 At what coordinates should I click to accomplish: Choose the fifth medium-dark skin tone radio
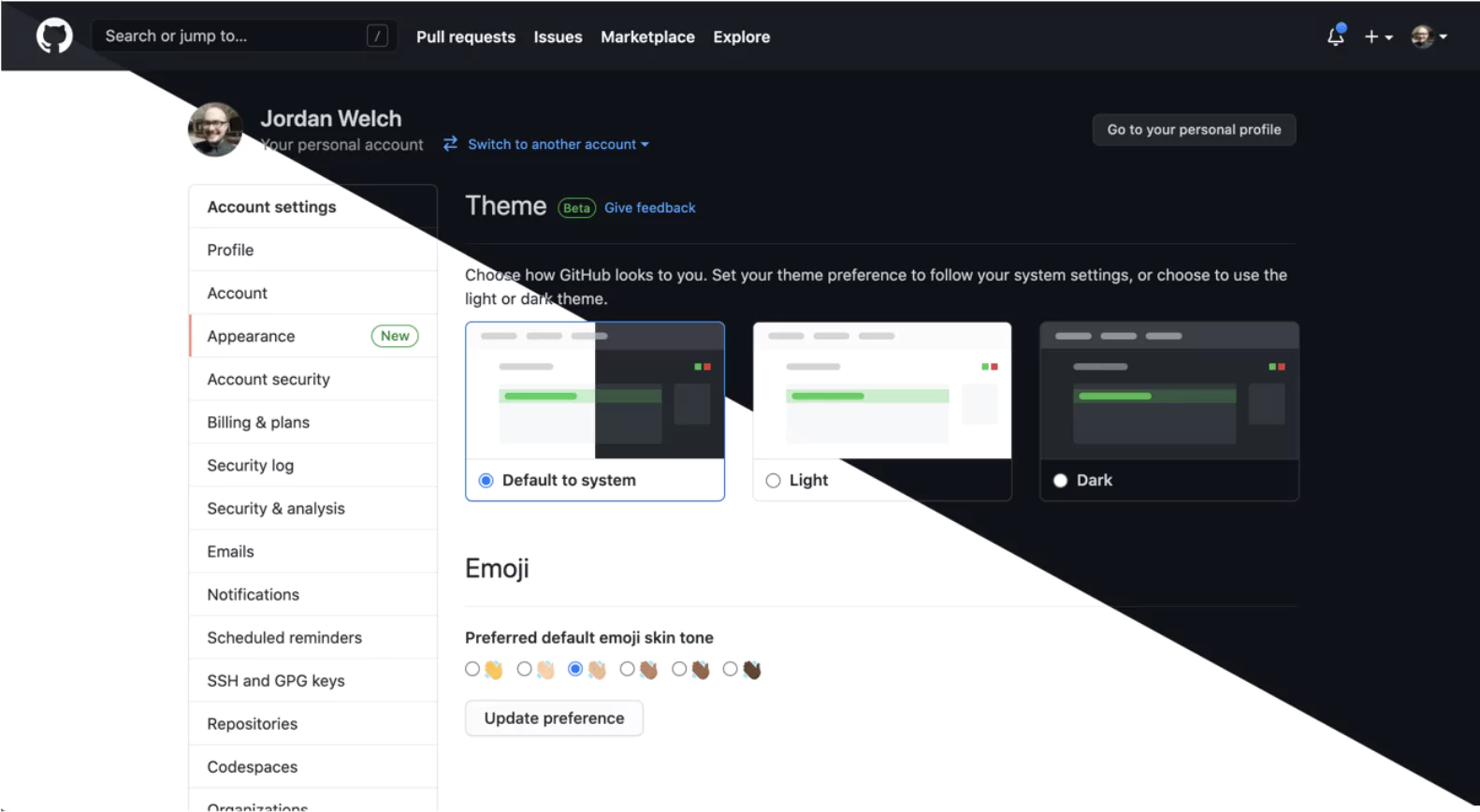679,669
